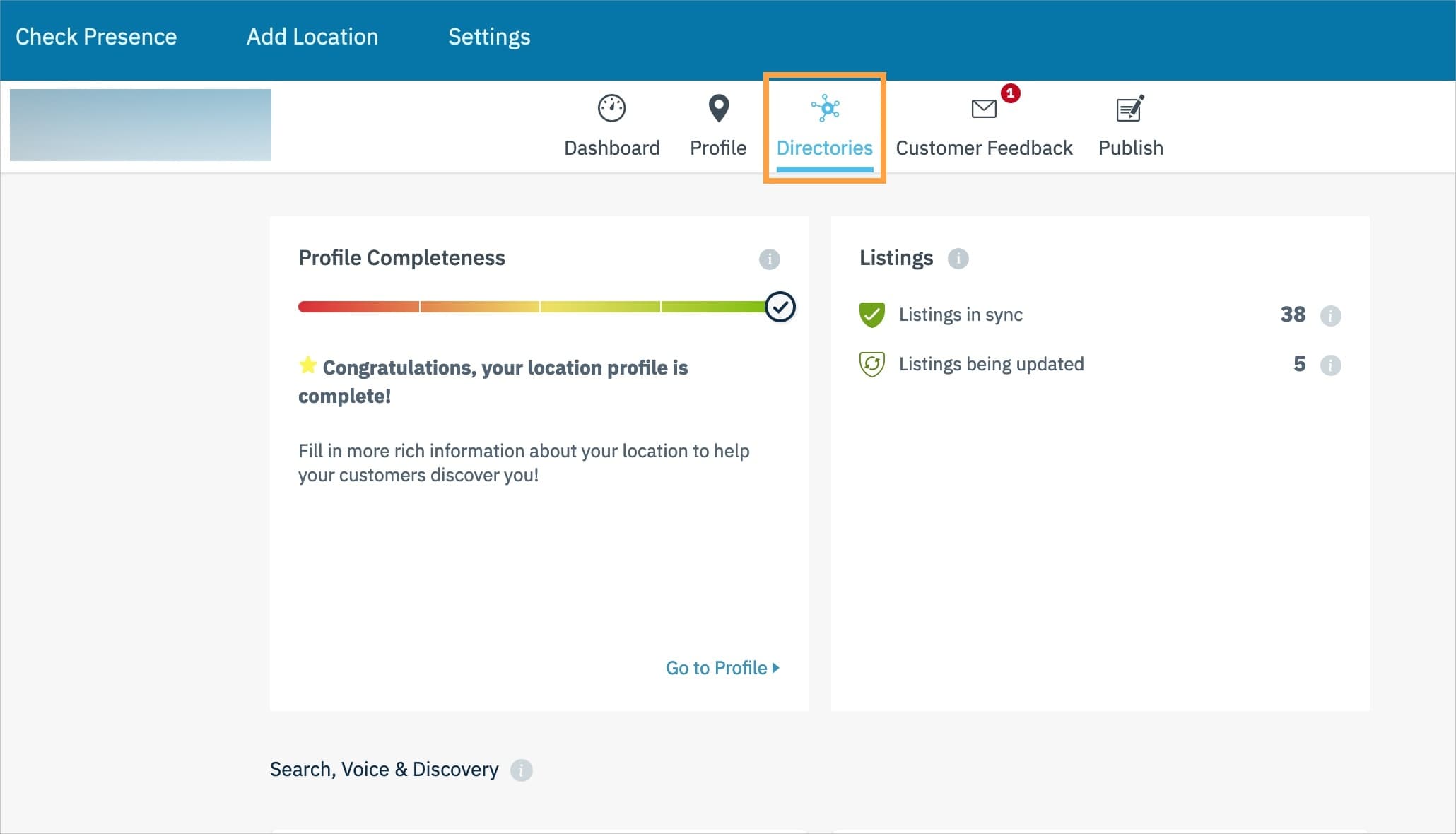The height and width of the screenshot is (834, 1456).
Task: Click the 5 listings count
Action: pyautogui.click(x=1299, y=364)
